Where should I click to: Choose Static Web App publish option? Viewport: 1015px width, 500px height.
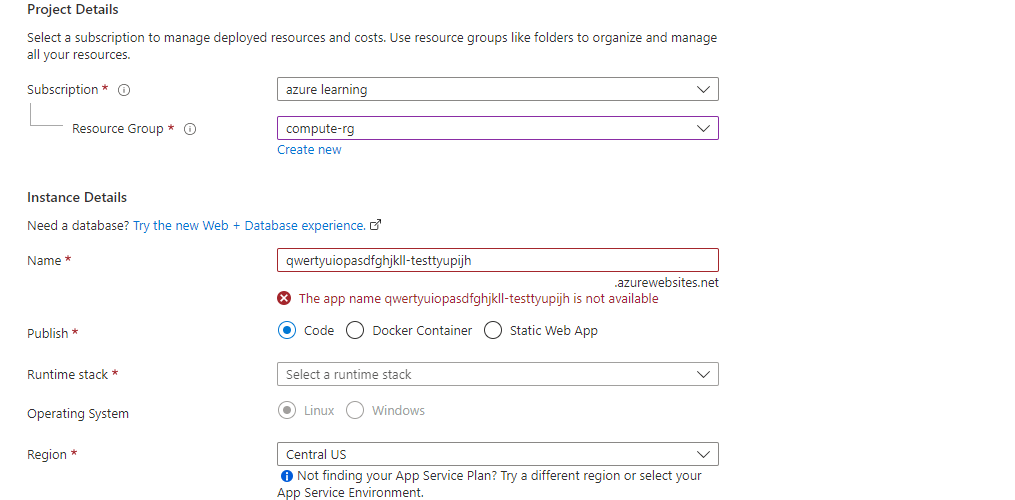pos(493,330)
